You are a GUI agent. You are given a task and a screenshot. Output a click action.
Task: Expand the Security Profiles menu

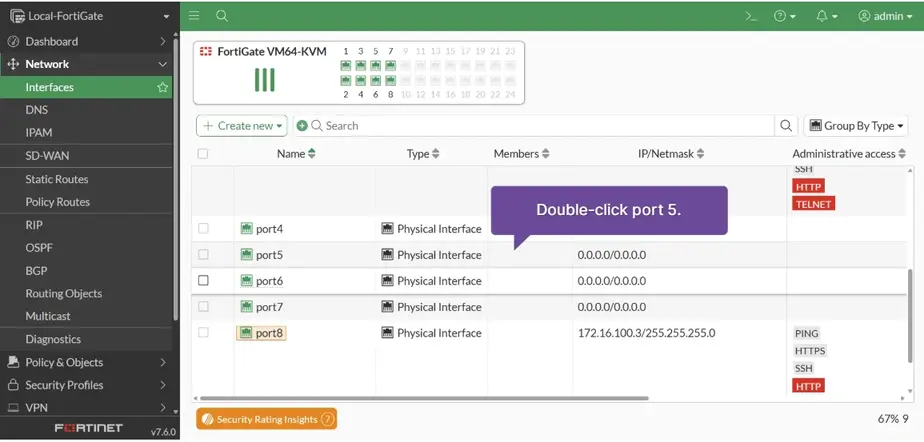coord(87,385)
